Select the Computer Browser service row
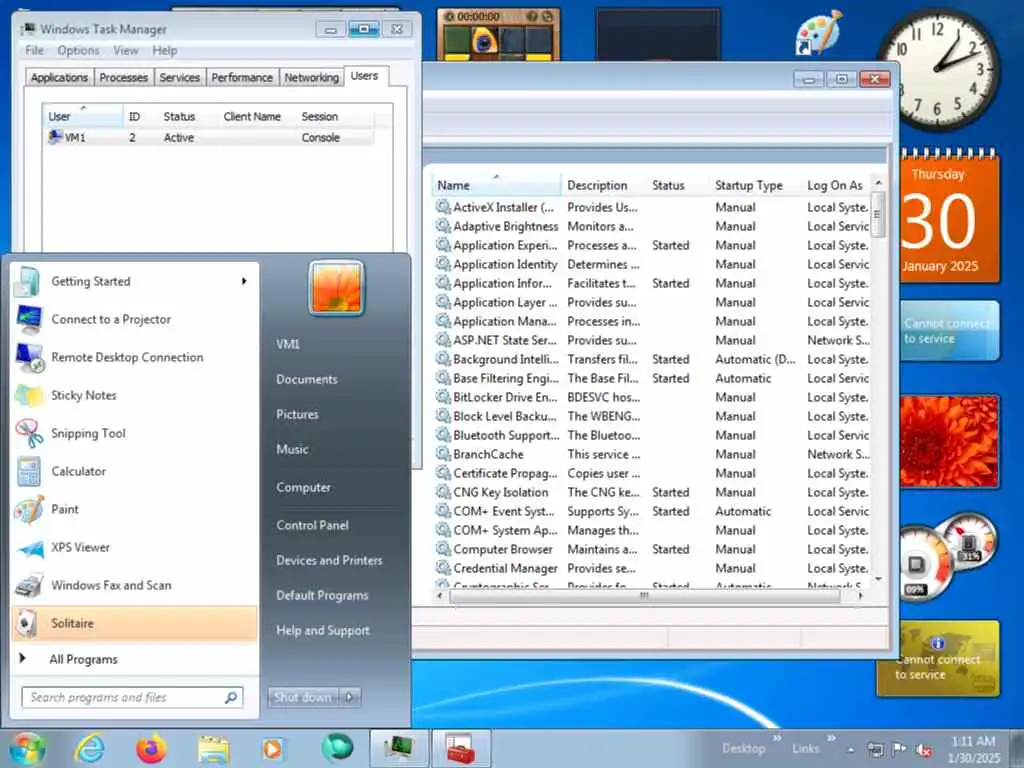 pos(652,549)
